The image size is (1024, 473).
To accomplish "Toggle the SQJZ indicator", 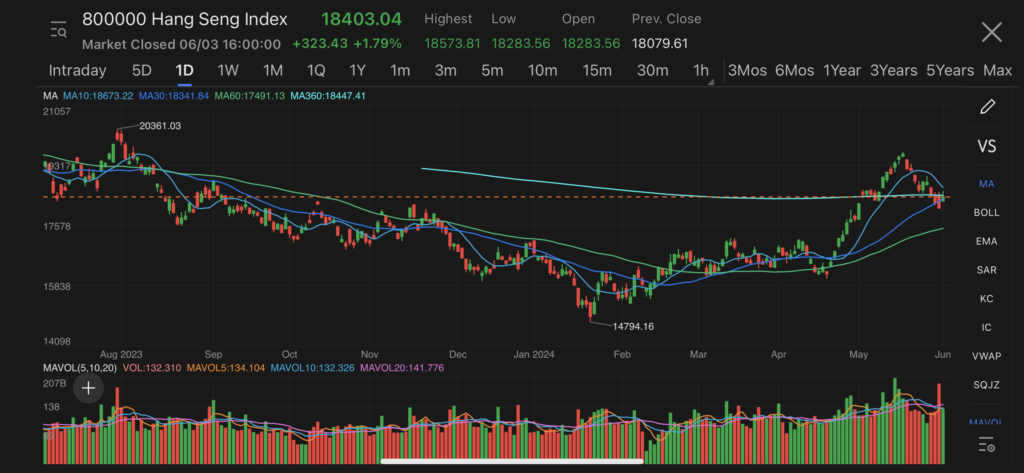I will [x=986, y=385].
